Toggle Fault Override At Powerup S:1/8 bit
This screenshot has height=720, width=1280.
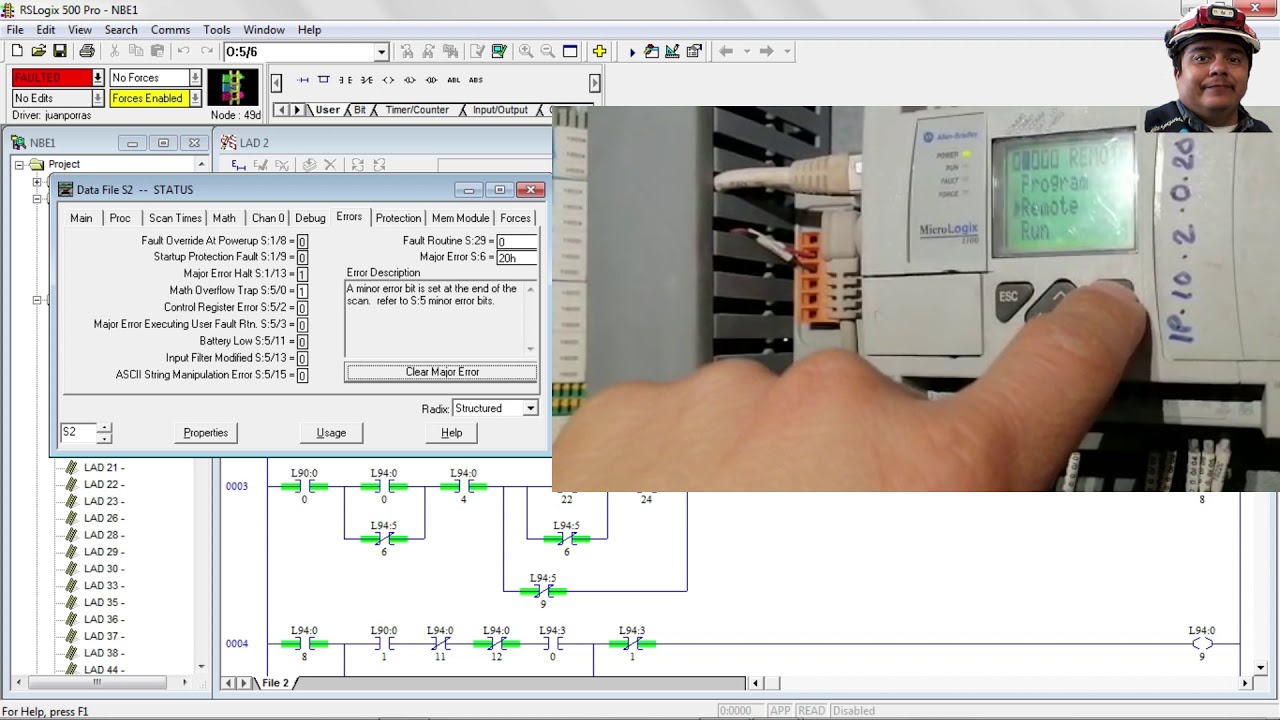click(x=302, y=242)
